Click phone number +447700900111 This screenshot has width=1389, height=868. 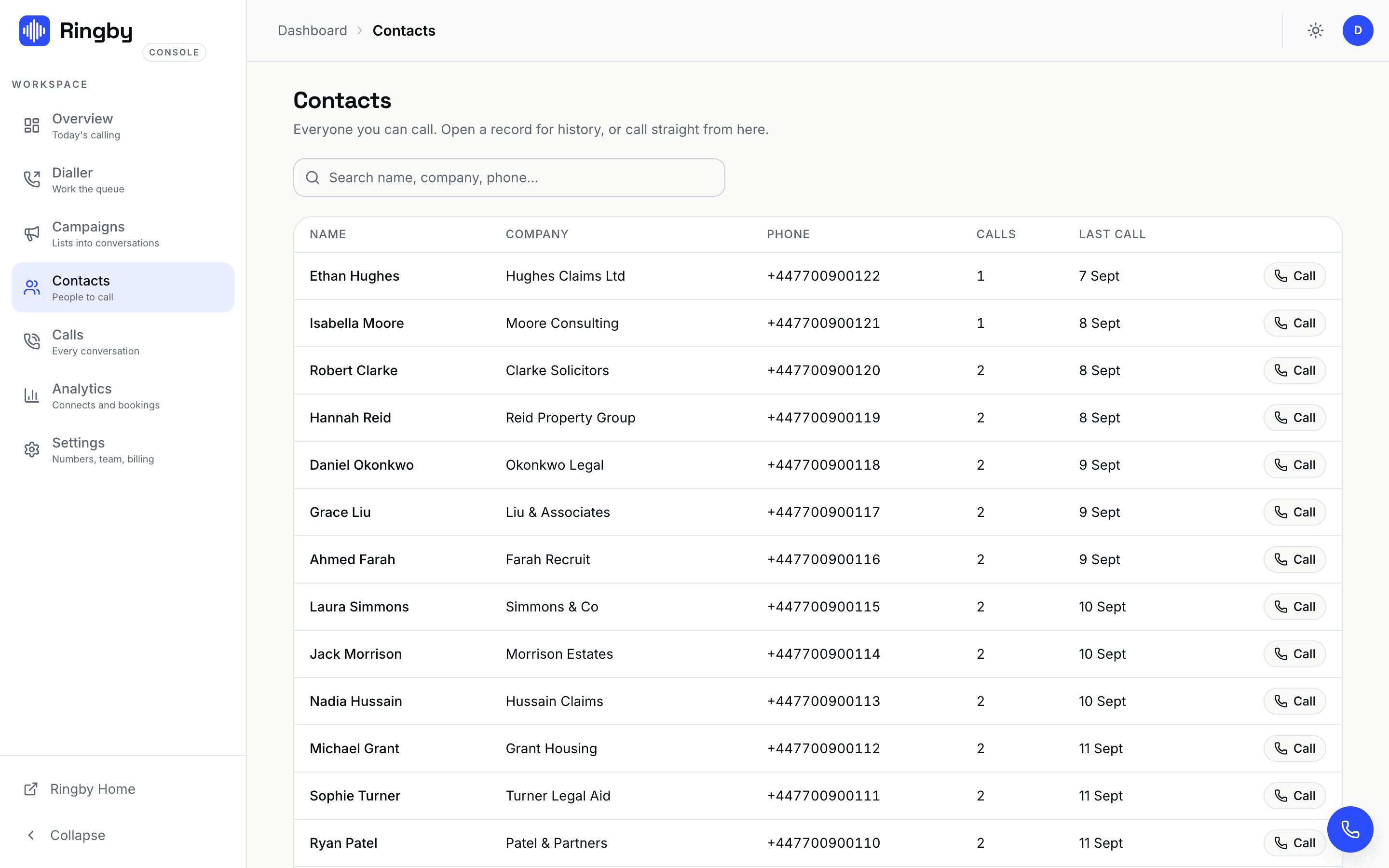[823, 796]
